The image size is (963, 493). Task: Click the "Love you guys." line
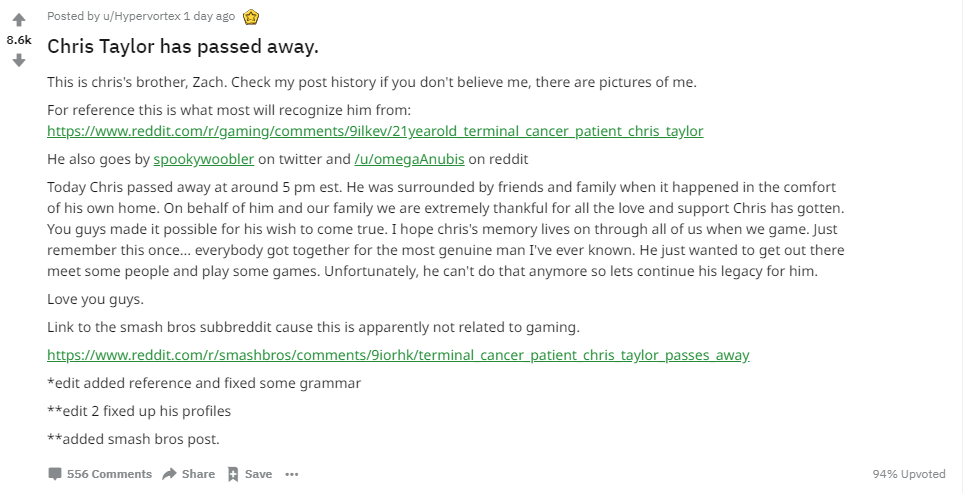click(93, 299)
